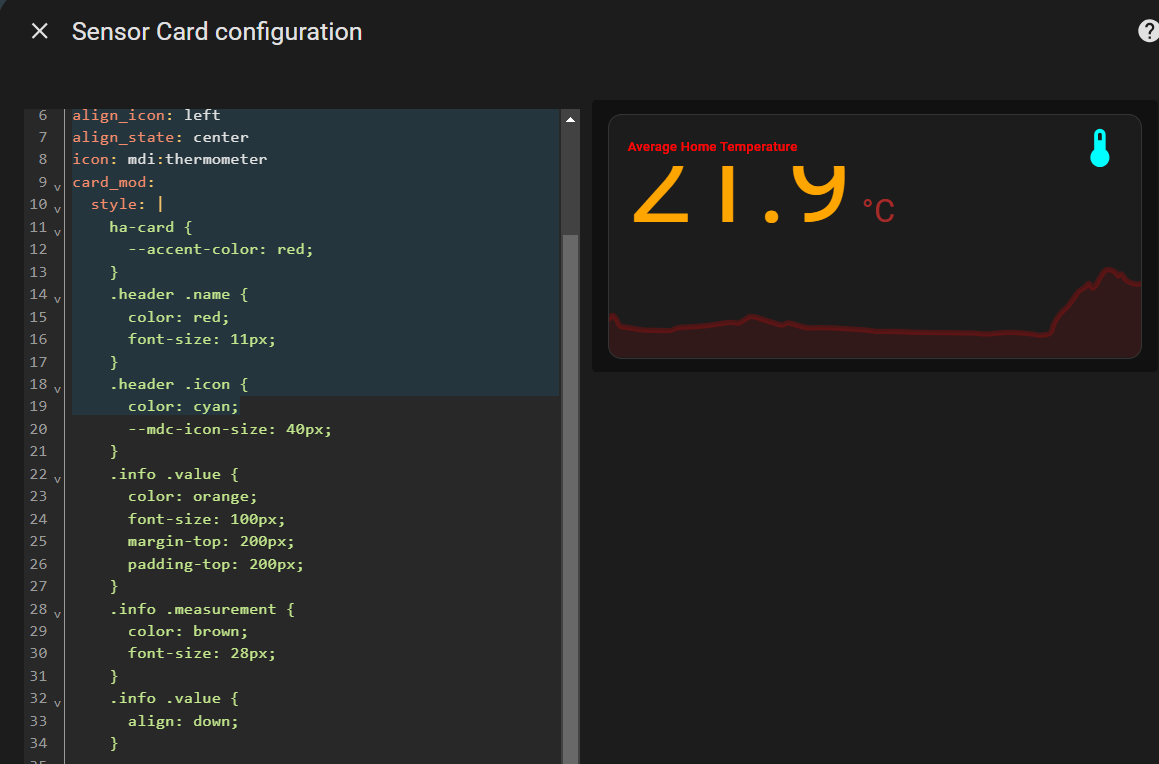Click the code editor vertical scrollbar thumb
This screenshot has height=764, width=1159.
(570, 480)
